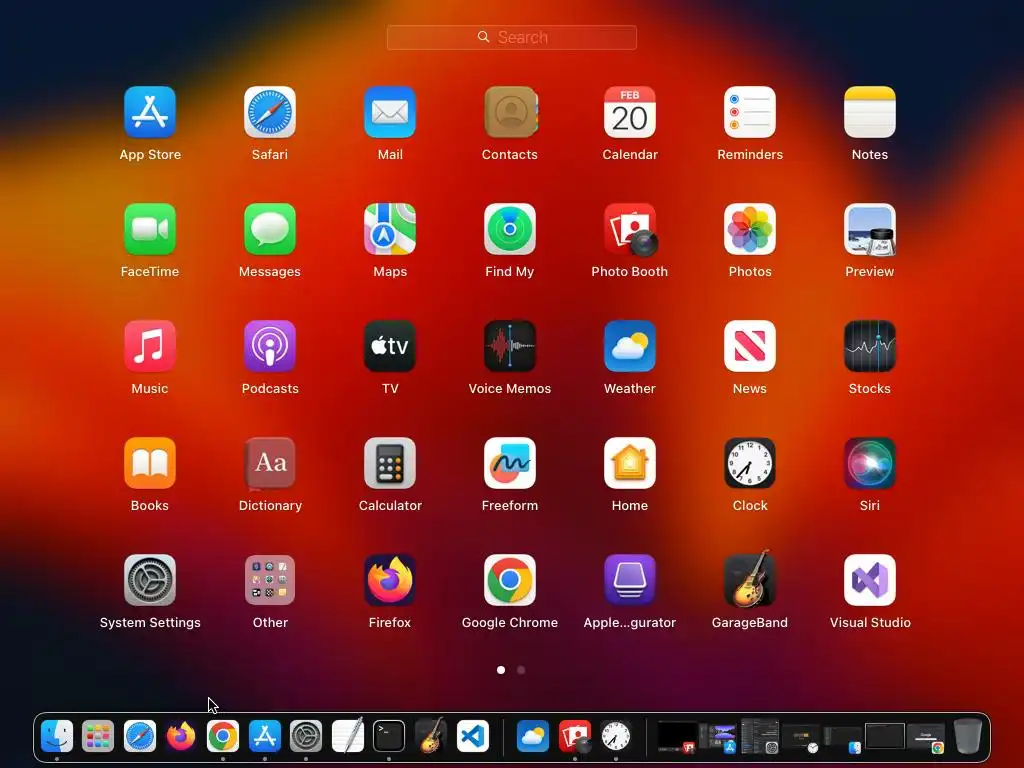Open GarageBand in the Dock
This screenshot has width=1024, height=768.
[x=430, y=735]
